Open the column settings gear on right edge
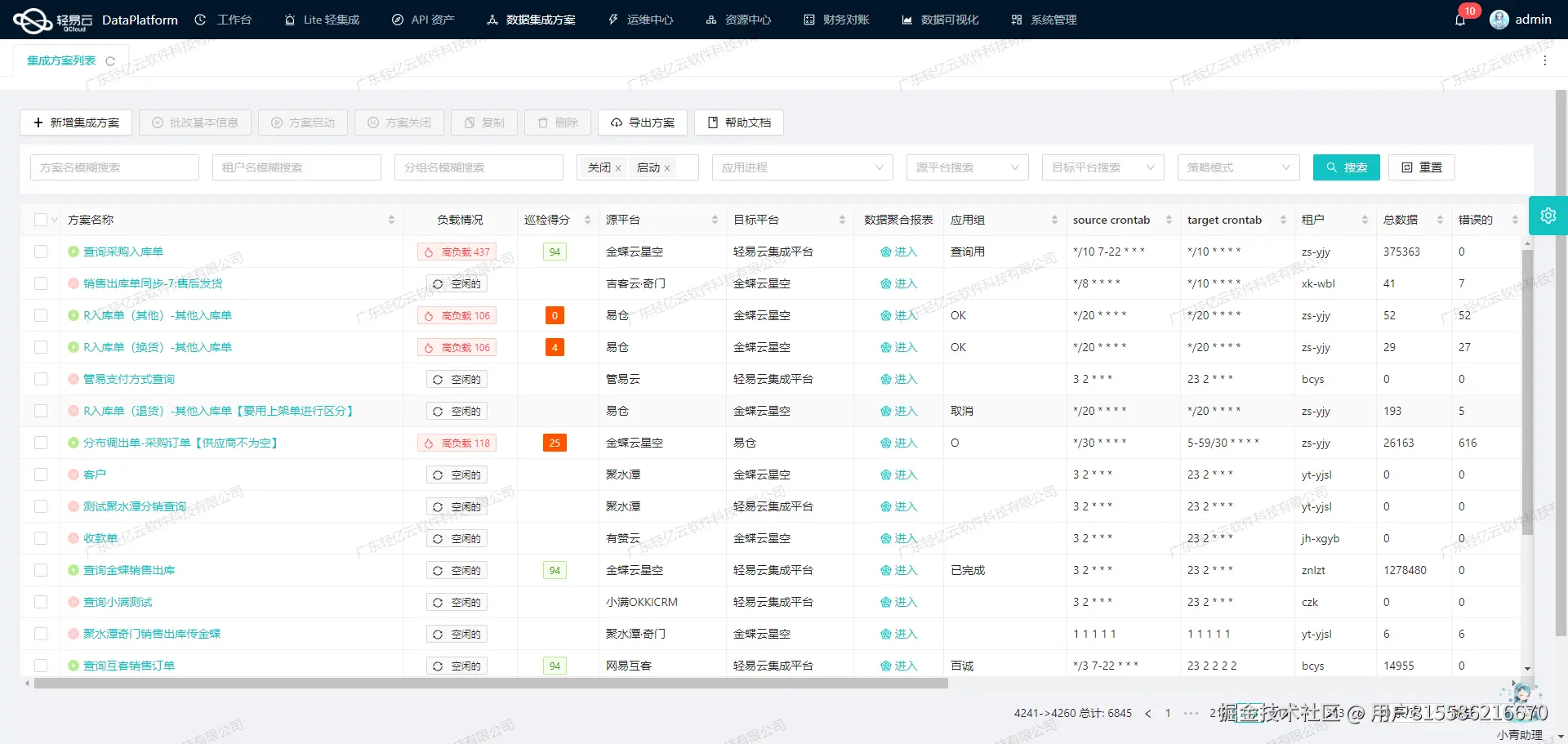 tap(1548, 215)
